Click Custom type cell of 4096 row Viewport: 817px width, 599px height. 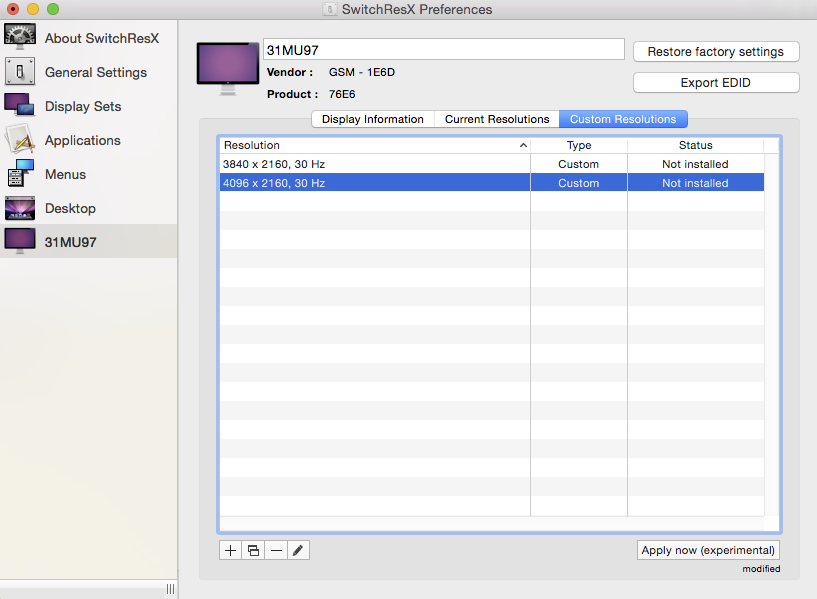(578, 183)
